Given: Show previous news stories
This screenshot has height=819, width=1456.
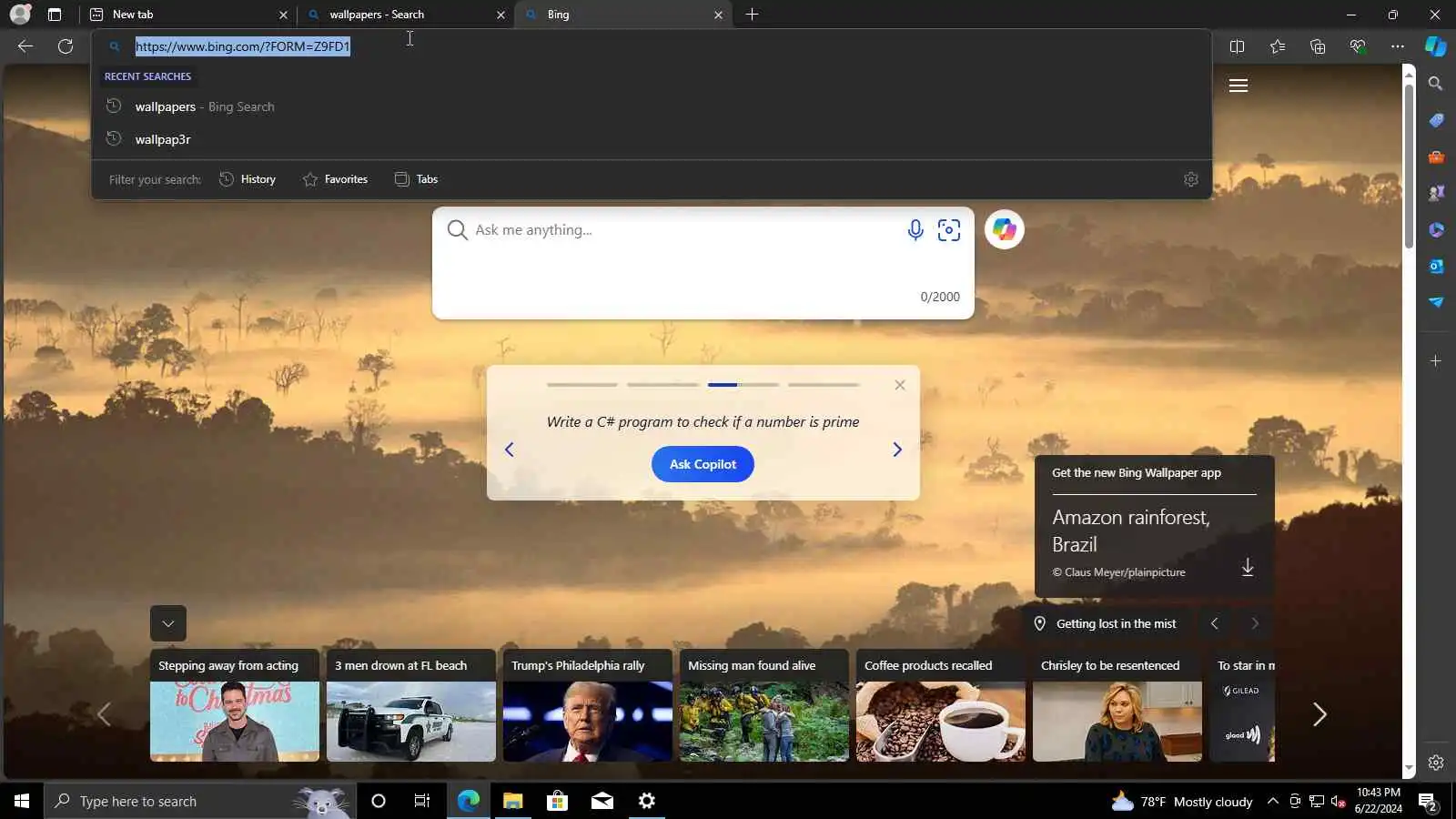Looking at the screenshot, I should click(104, 714).
